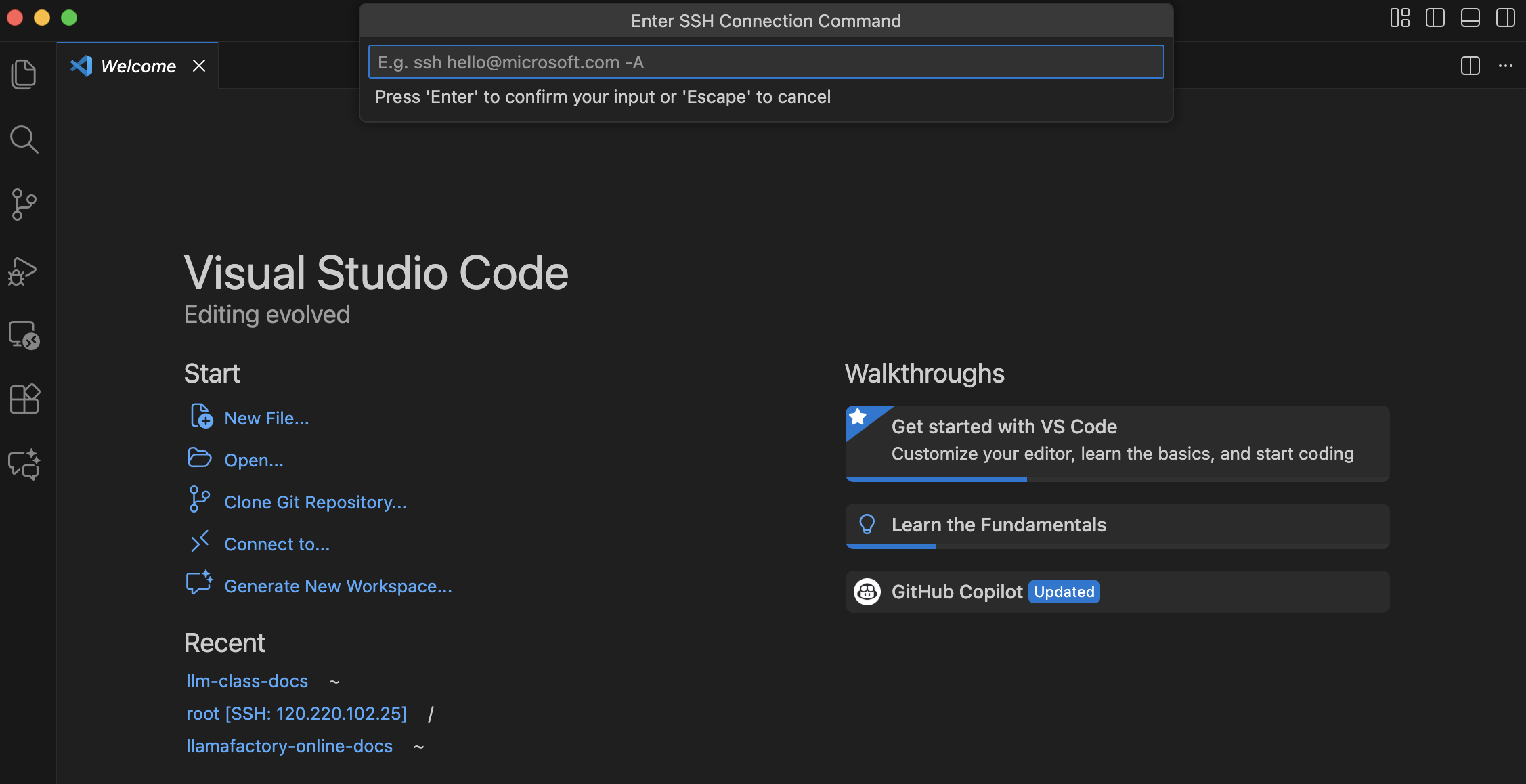Open the Copilot Chat icon in the activity bar
This screenshot has height=784, width=1526.
24,465
